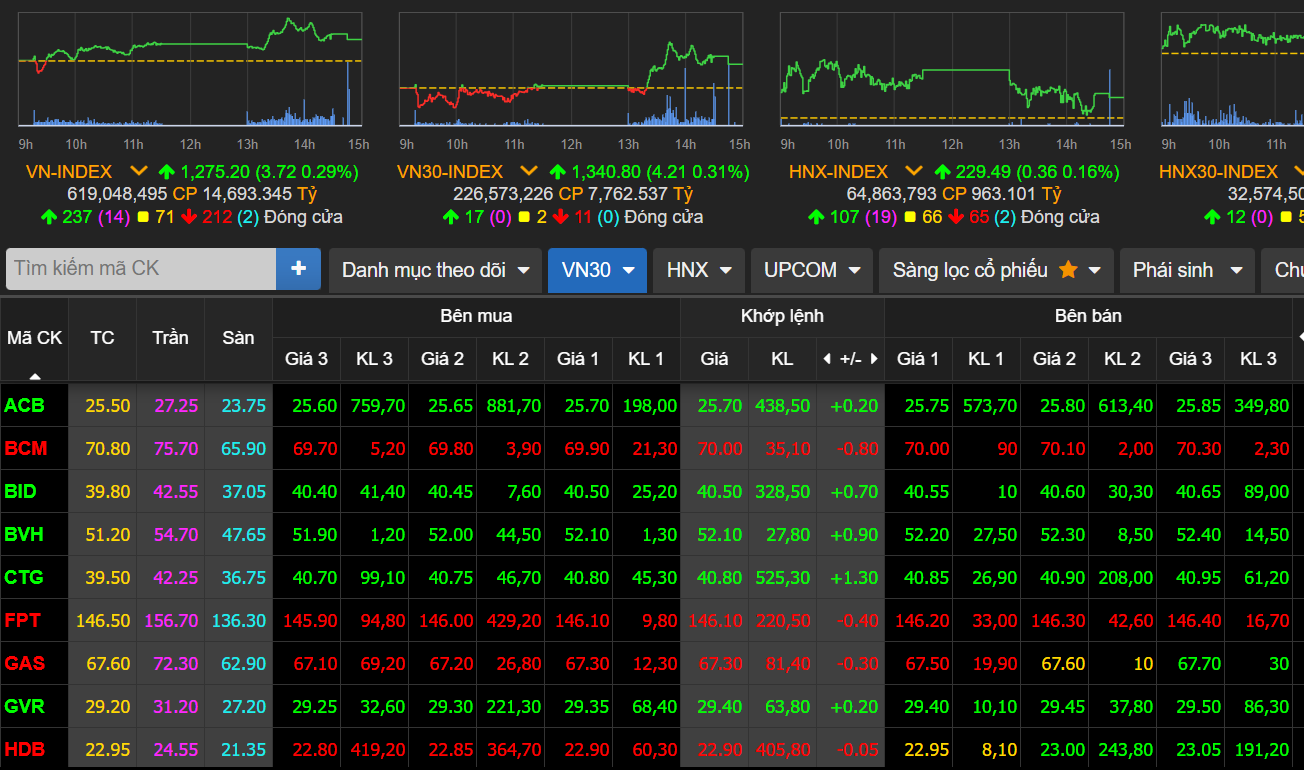Select the HDB stock symbol
Viewport: 1304px width, 770px height.
(x=25, y=749)
